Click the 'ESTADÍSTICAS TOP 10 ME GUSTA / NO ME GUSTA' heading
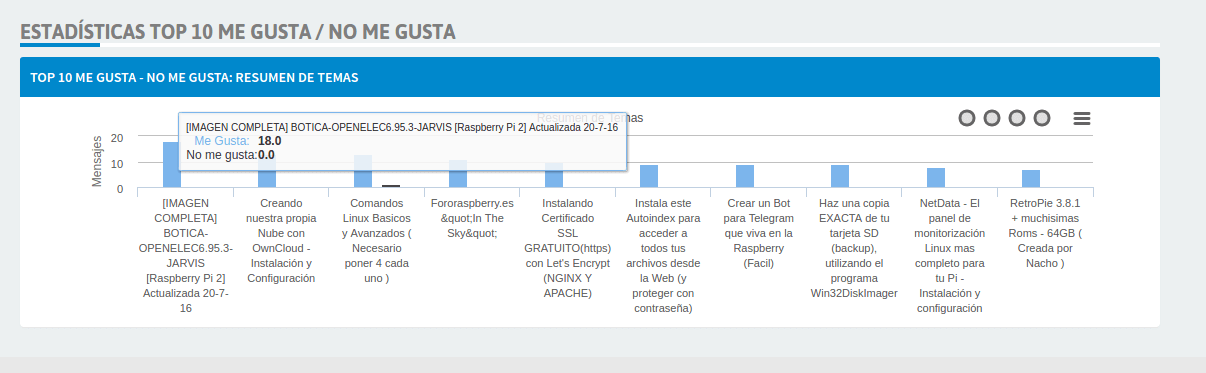 pos(238,32)
